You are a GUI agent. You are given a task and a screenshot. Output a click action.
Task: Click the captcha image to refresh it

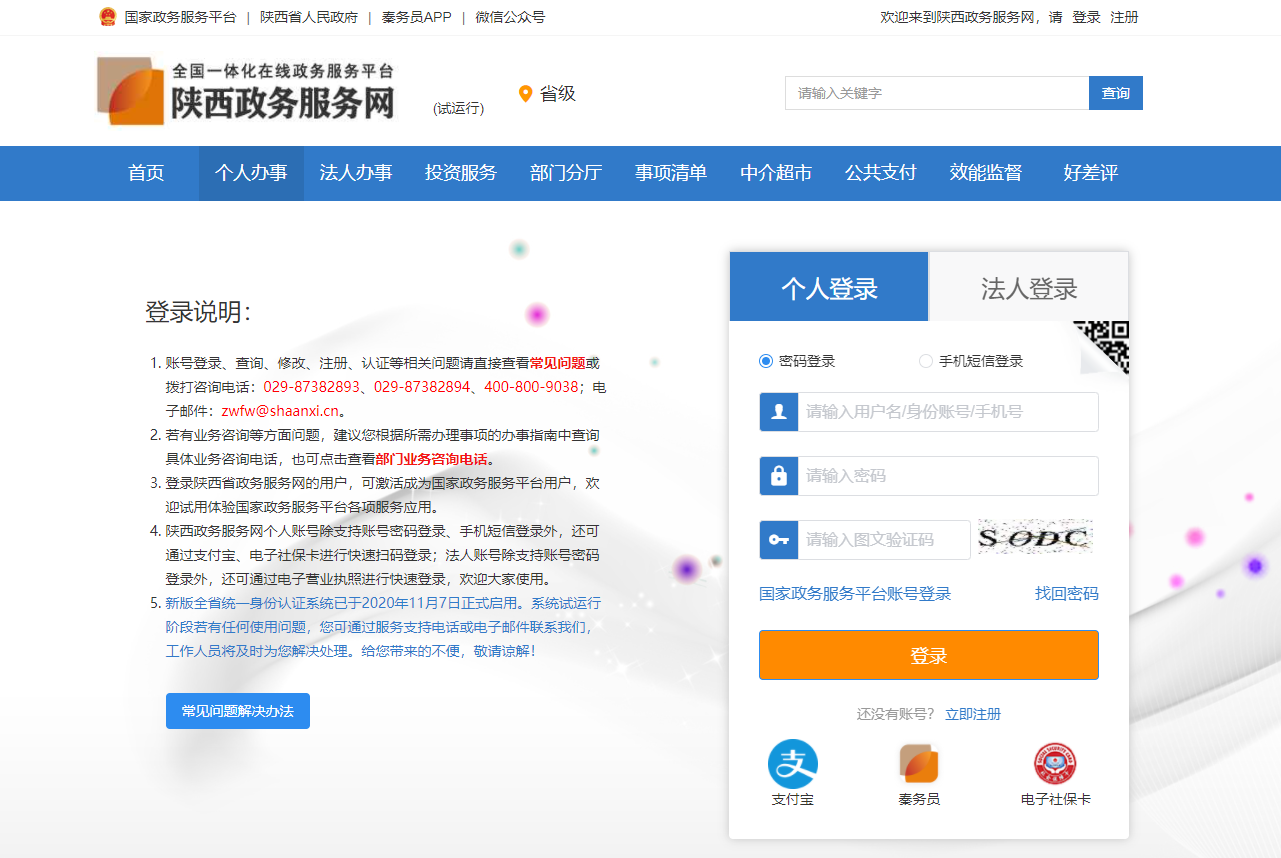(x=1034, y=538)
